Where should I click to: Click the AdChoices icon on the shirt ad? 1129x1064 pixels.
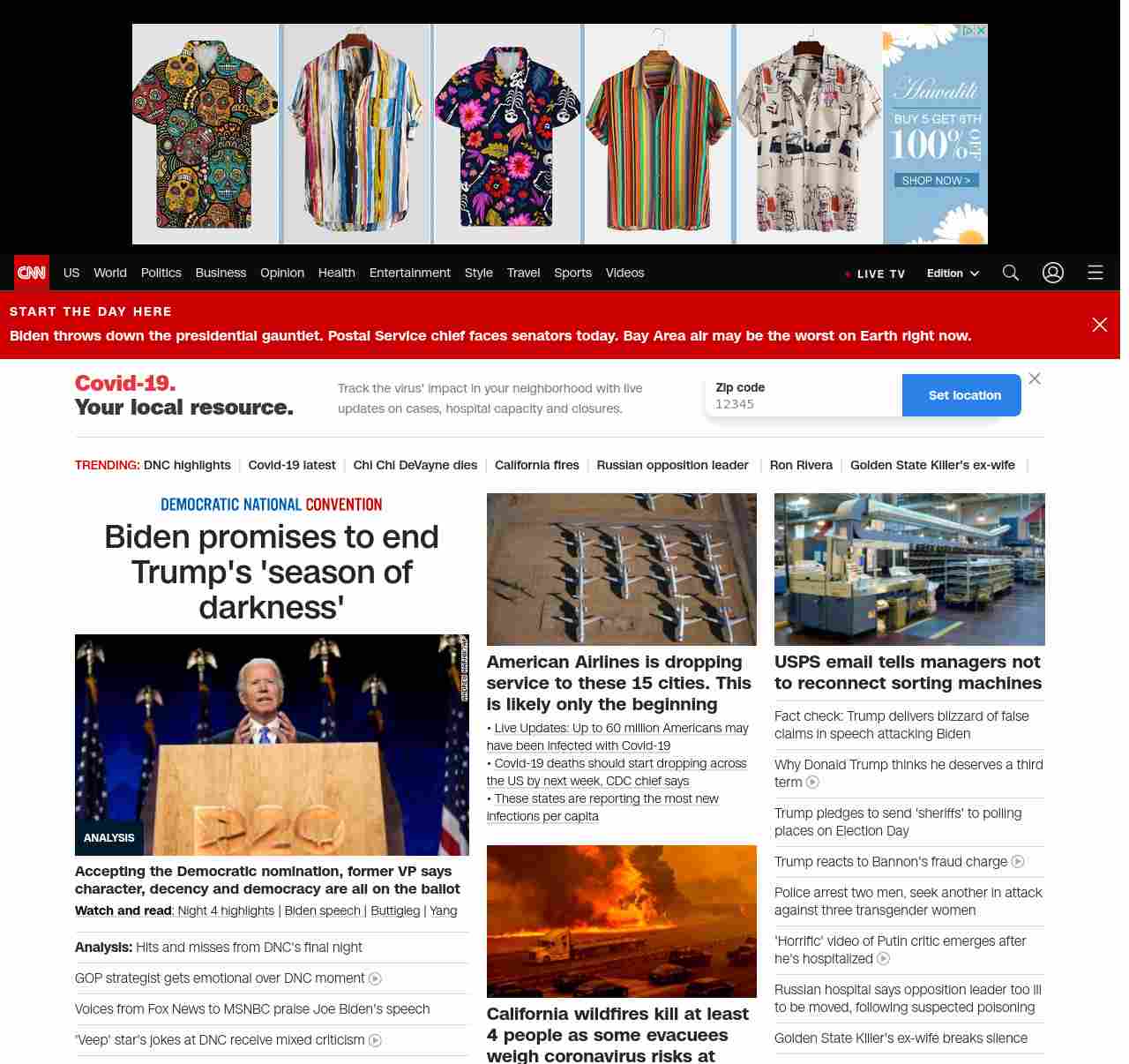(968, 30)
